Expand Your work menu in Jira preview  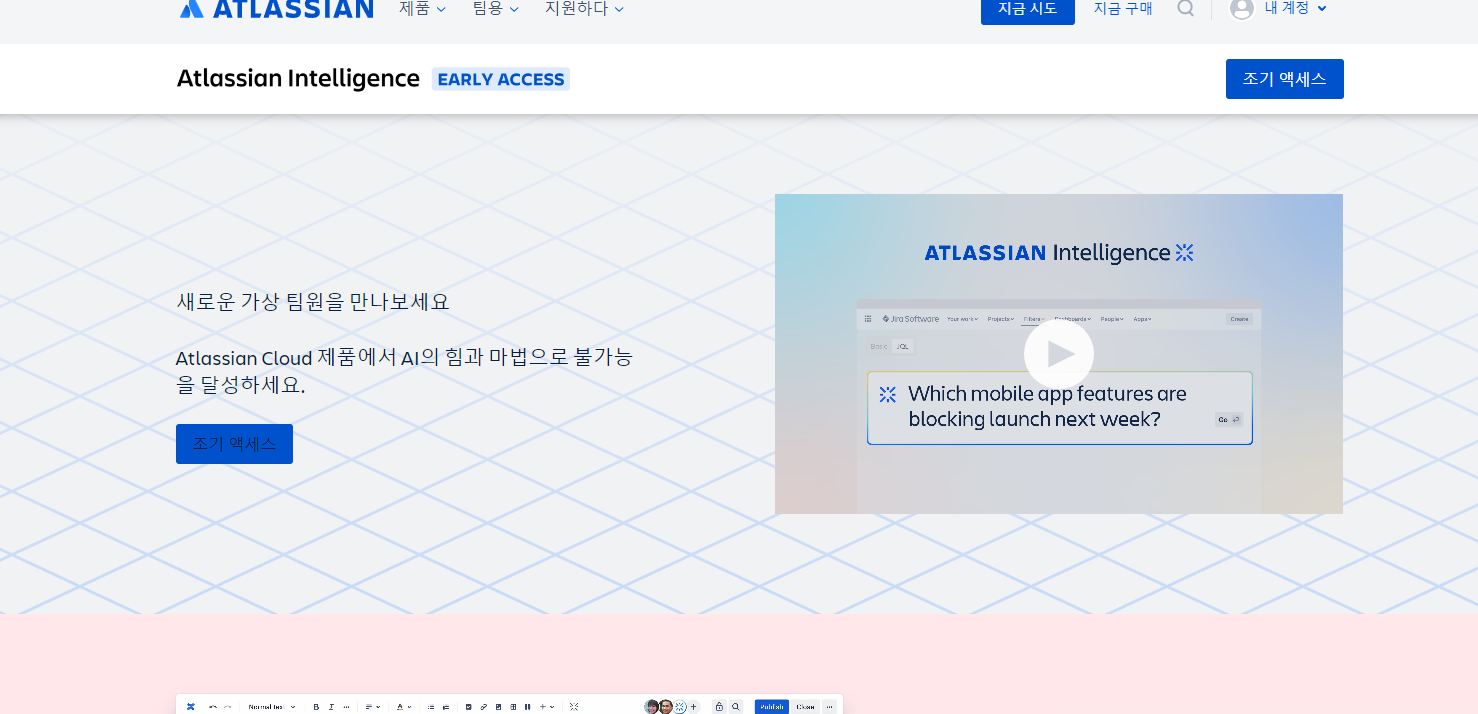point(962,319)
